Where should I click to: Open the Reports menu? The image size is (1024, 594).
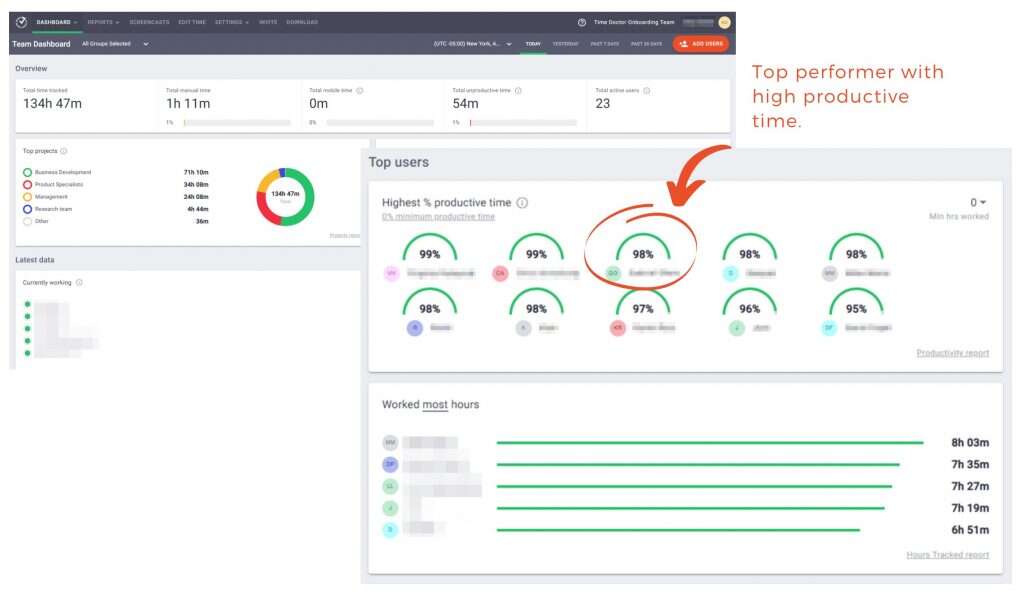pos(103,21)
